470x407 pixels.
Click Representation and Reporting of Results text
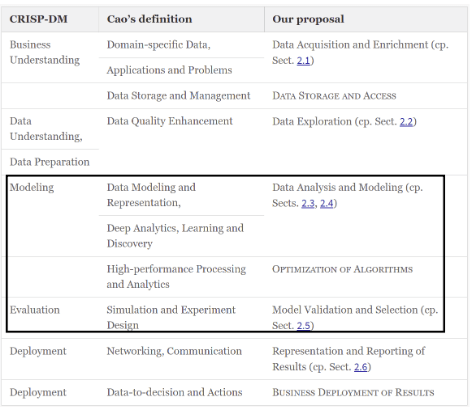coord(349,359)
